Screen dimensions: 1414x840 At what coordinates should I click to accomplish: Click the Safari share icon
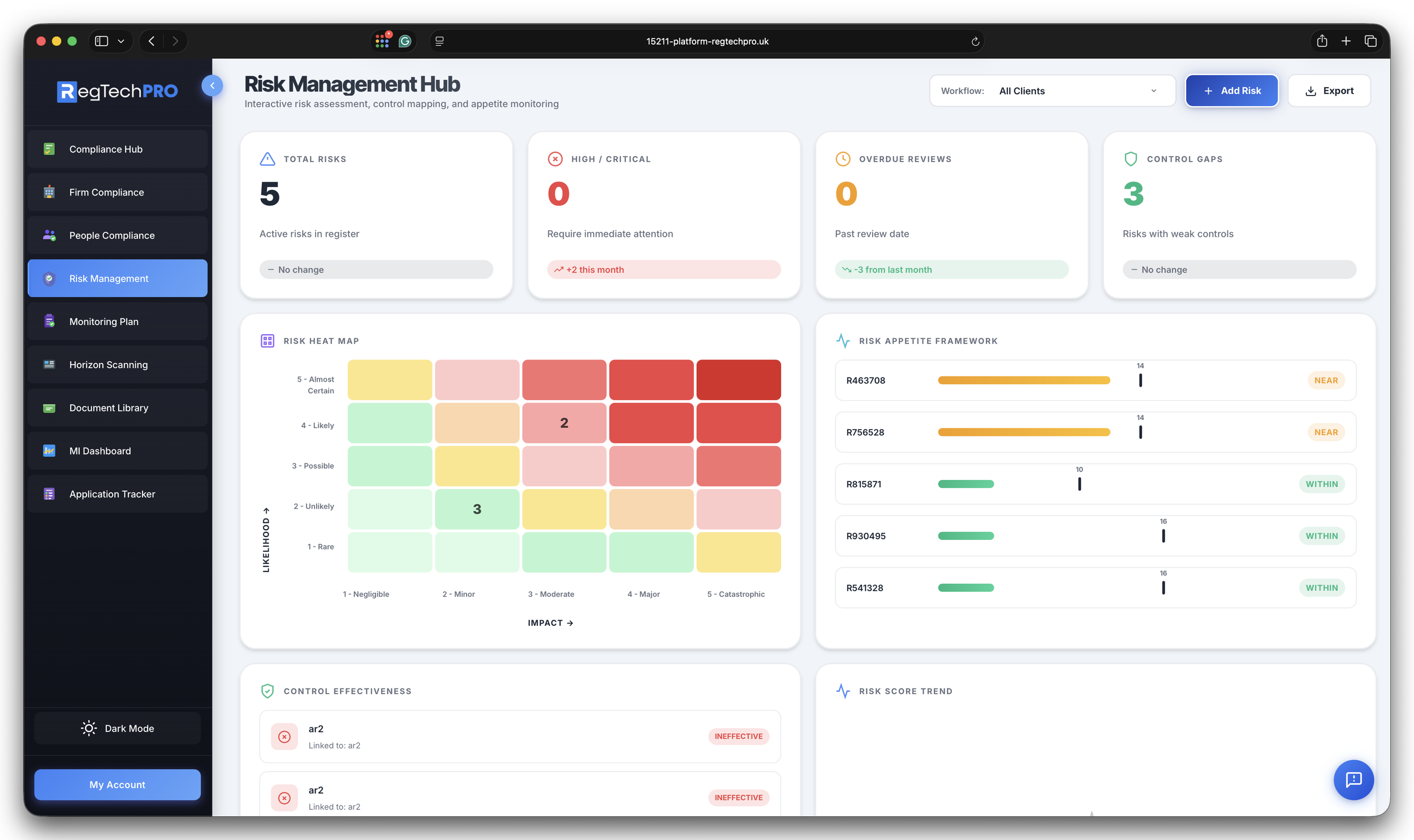click(1322, 41)
